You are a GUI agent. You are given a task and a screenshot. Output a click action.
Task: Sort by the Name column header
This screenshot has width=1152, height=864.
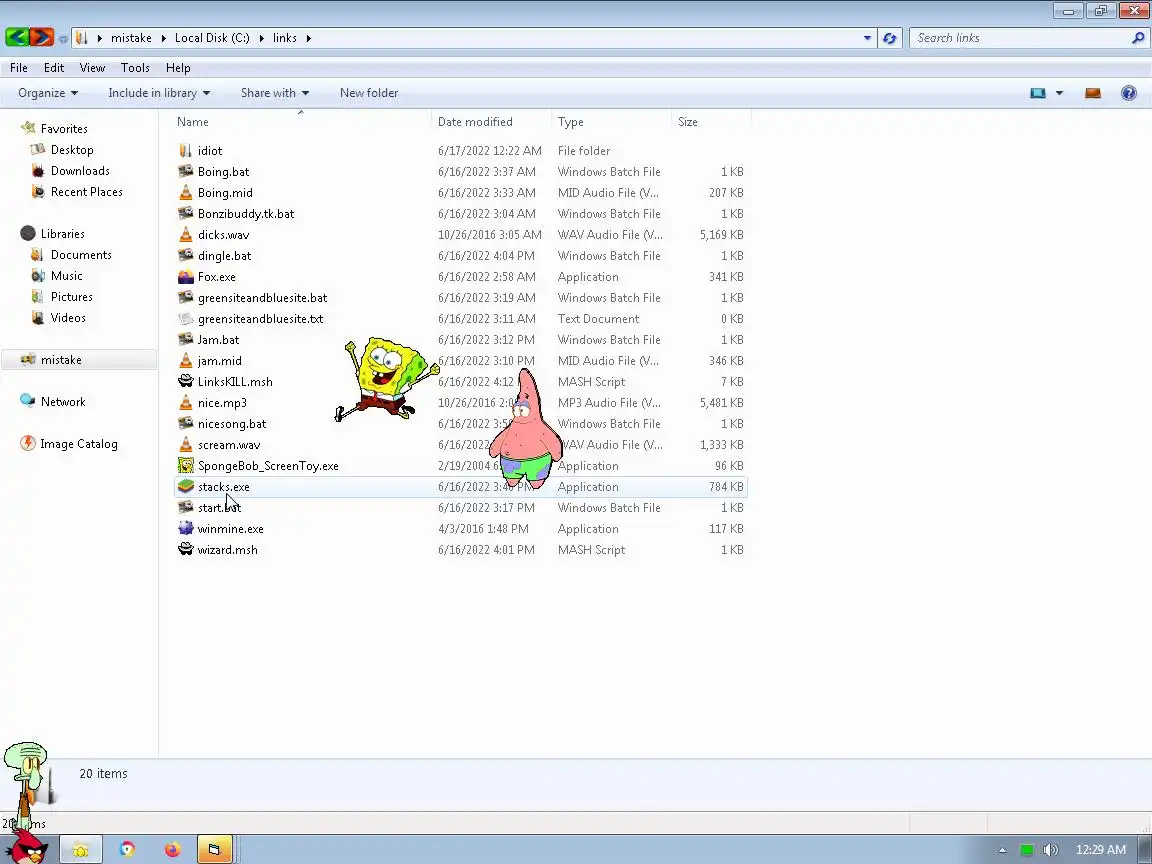[x=301, y=122]
